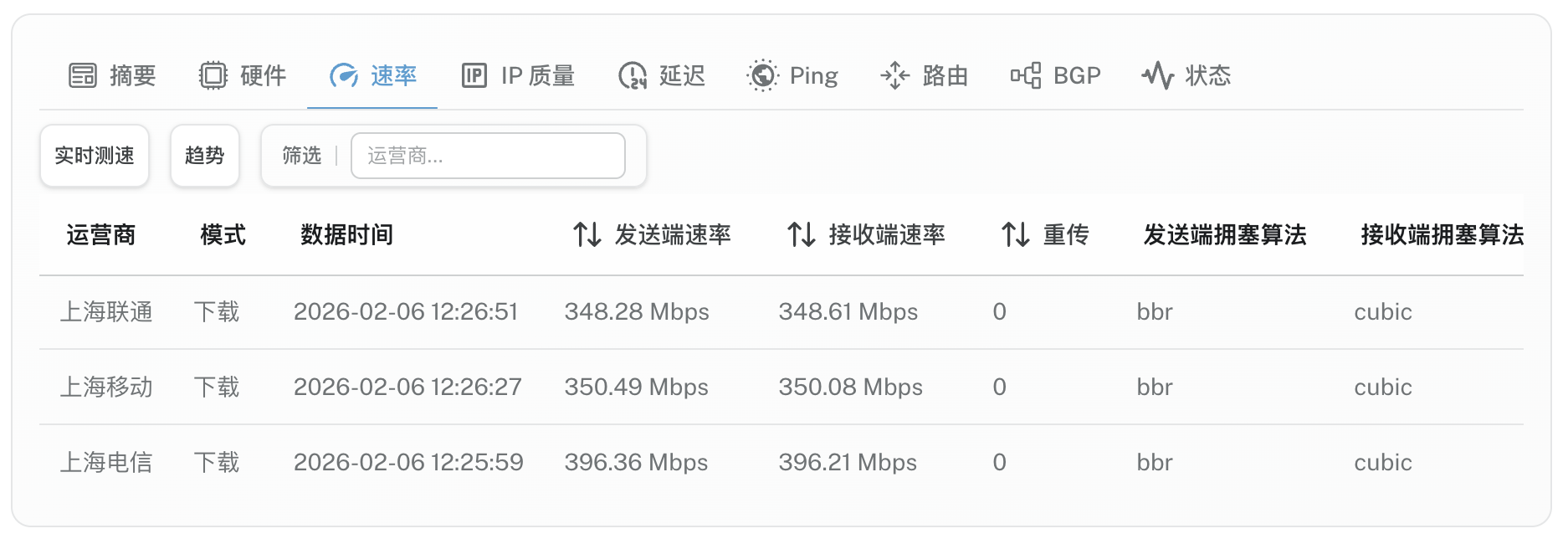
Task: Click the 速率 speedometer icon
Action: (344, 75)
